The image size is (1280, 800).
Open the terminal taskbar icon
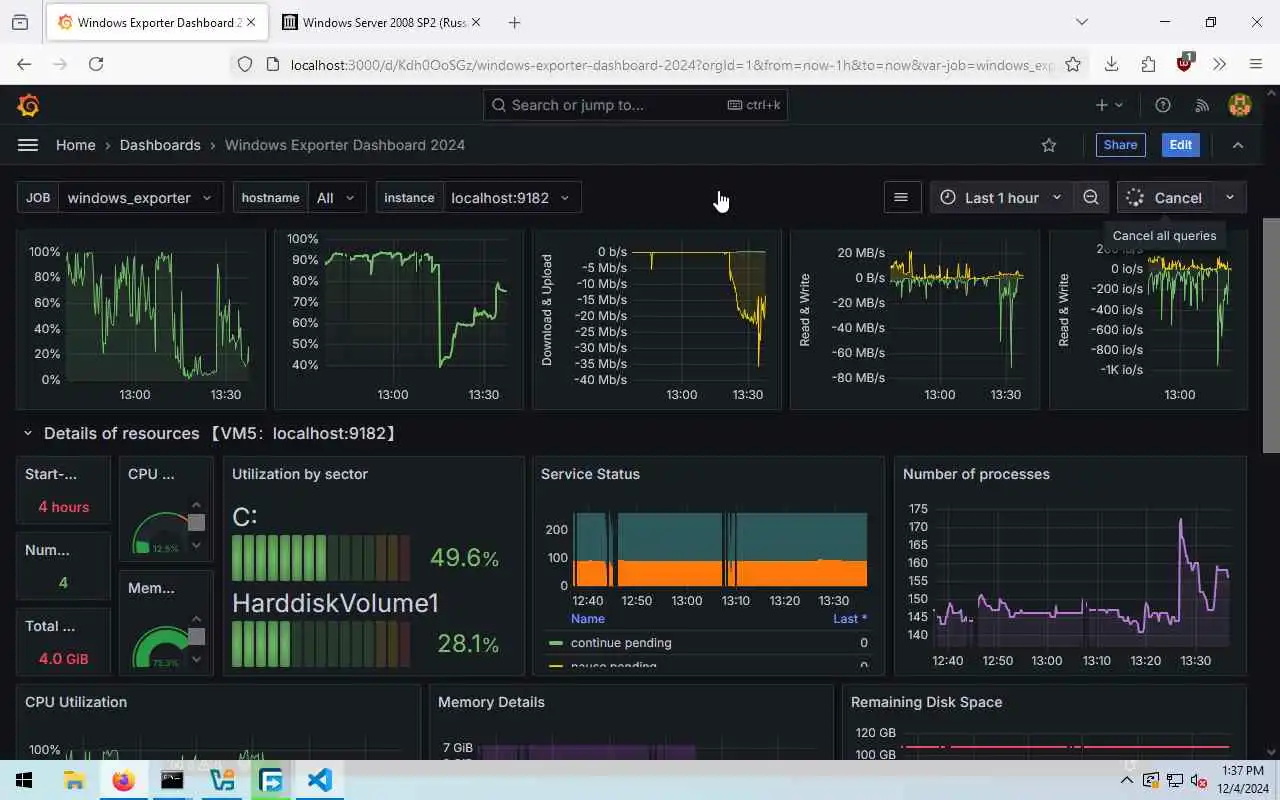(172, 780)
